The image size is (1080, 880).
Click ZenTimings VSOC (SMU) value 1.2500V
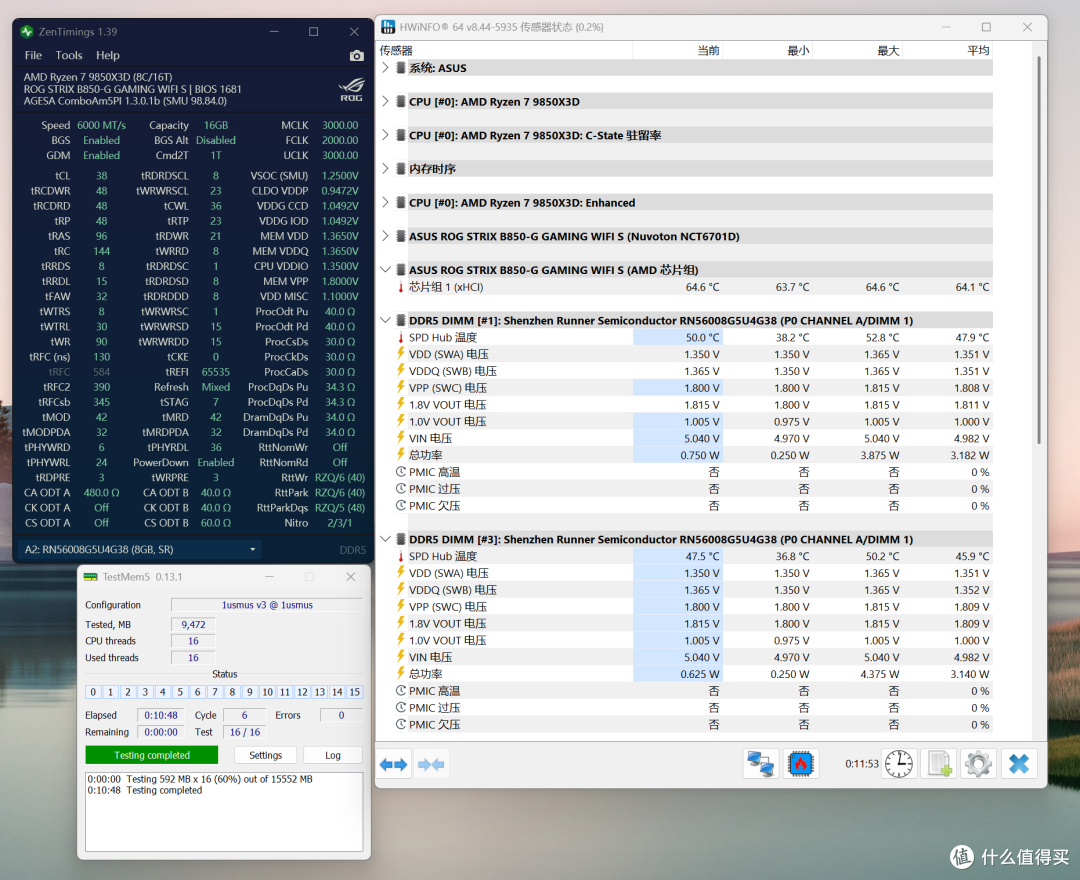(340, 176)
